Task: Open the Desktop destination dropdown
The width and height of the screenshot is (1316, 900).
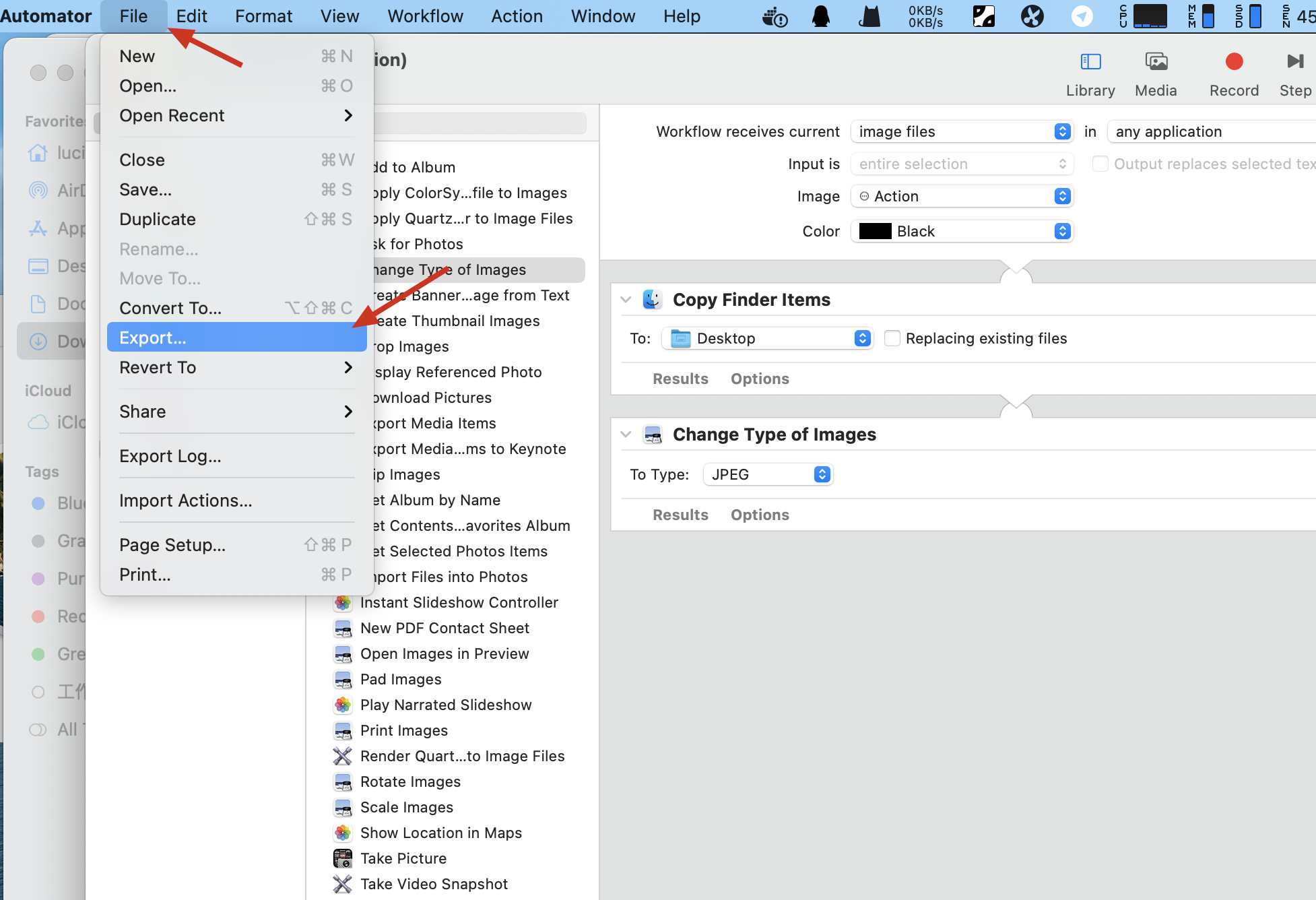Action: coord(767,338)
